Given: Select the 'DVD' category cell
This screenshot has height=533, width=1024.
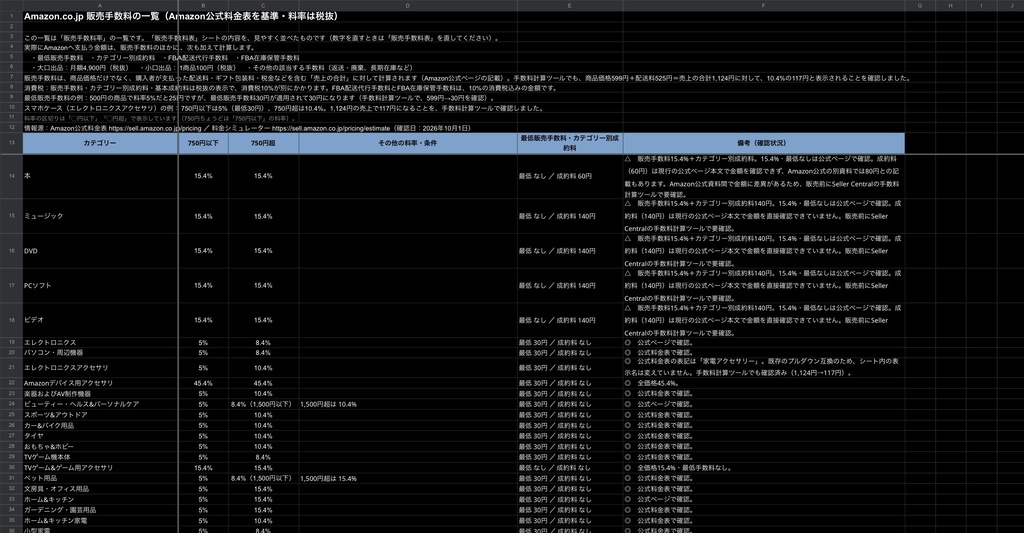Looking at the screenshot, I should pos(100,251).
